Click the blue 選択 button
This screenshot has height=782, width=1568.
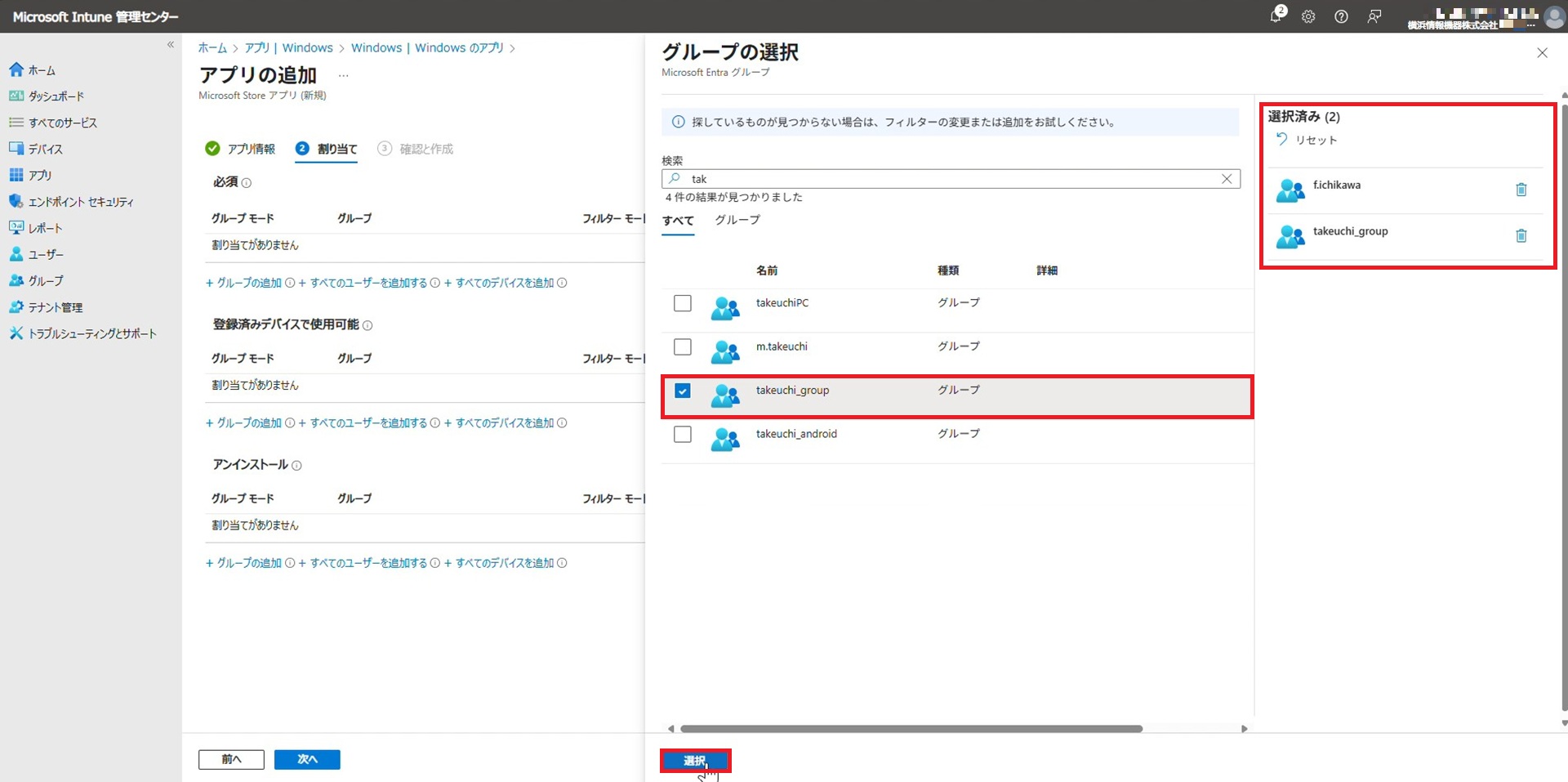tap(695, 761)
